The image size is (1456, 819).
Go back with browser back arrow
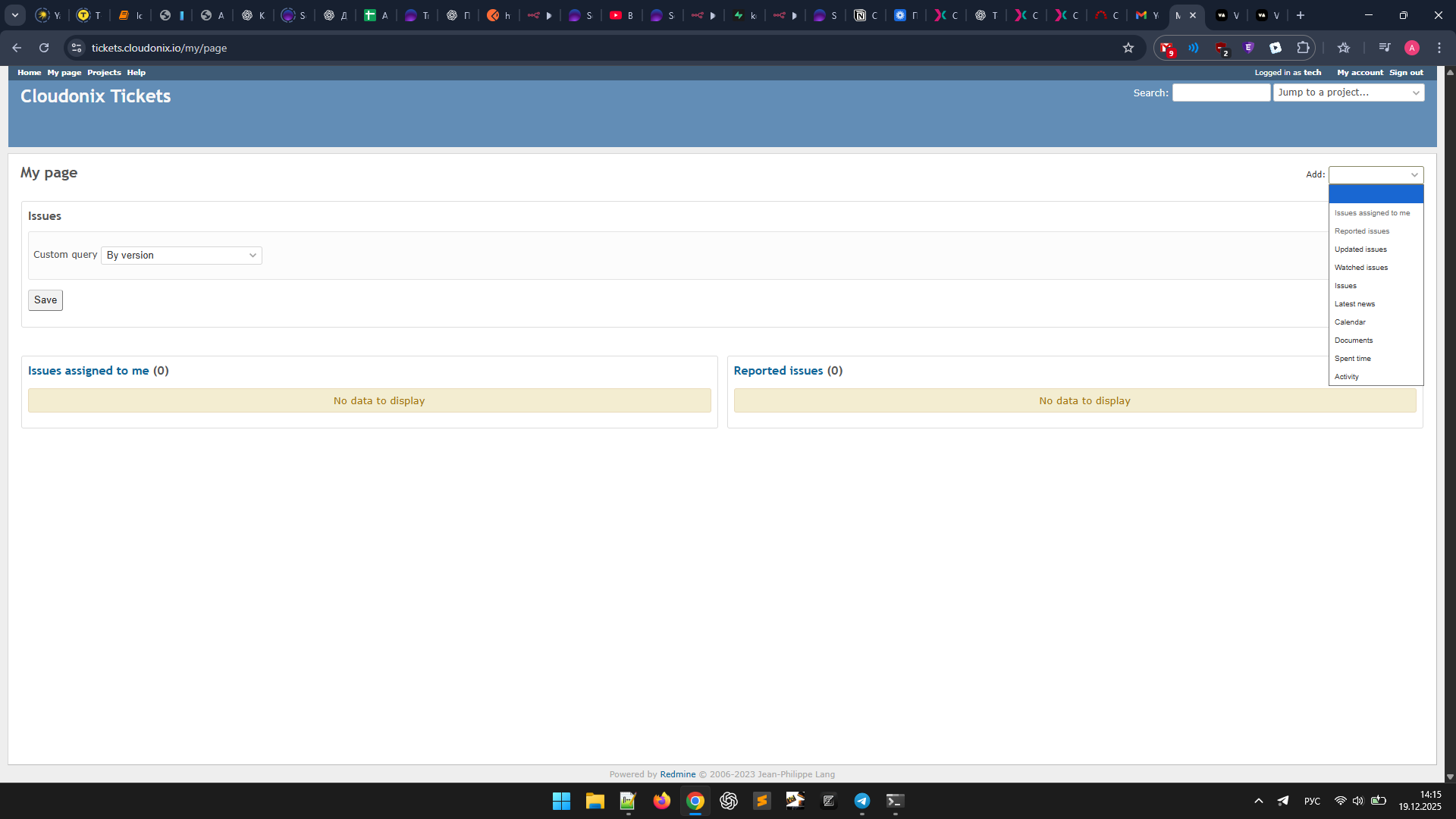tap(17, 48)
